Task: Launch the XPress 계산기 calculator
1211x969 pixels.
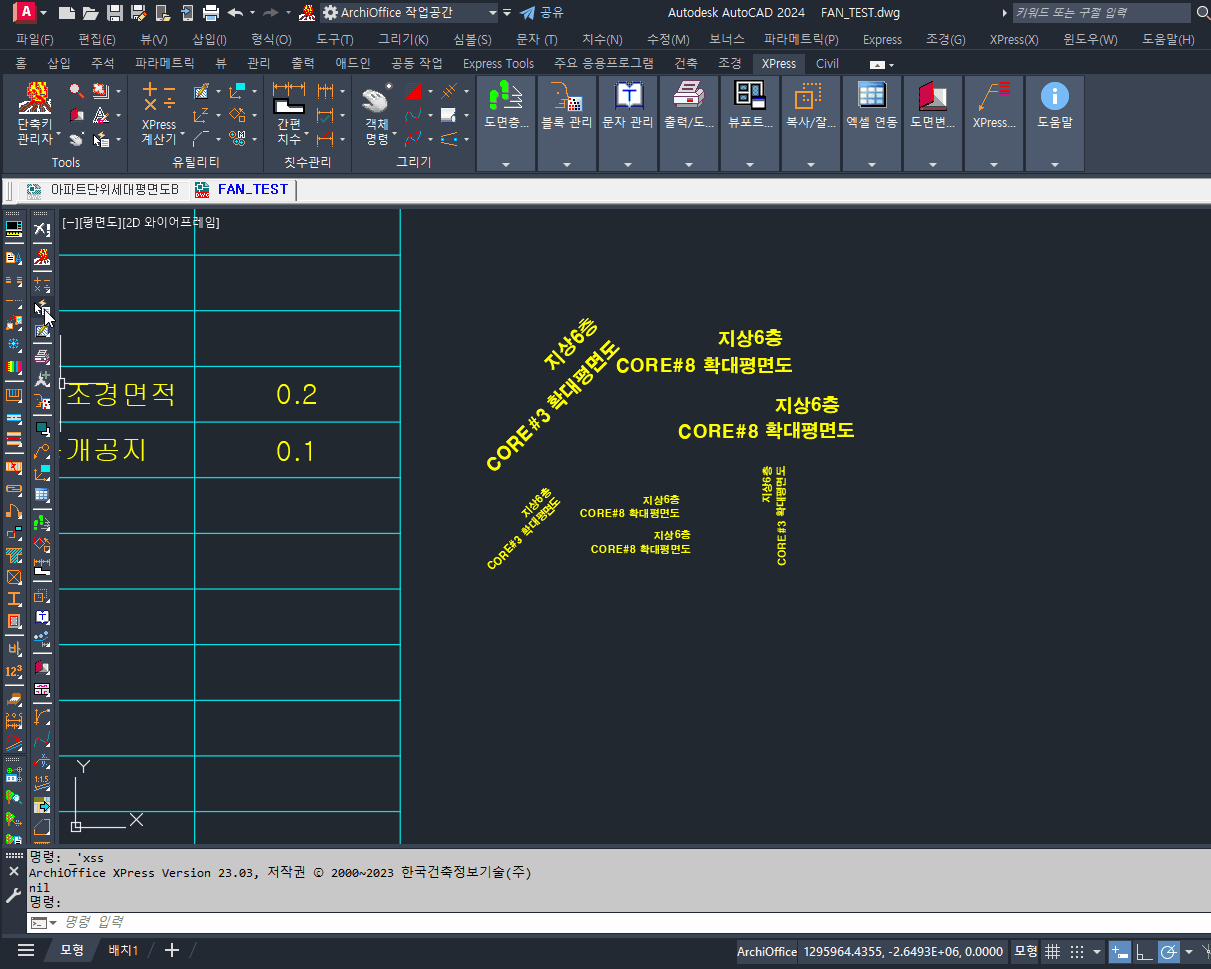Action: tap(158, 113)
